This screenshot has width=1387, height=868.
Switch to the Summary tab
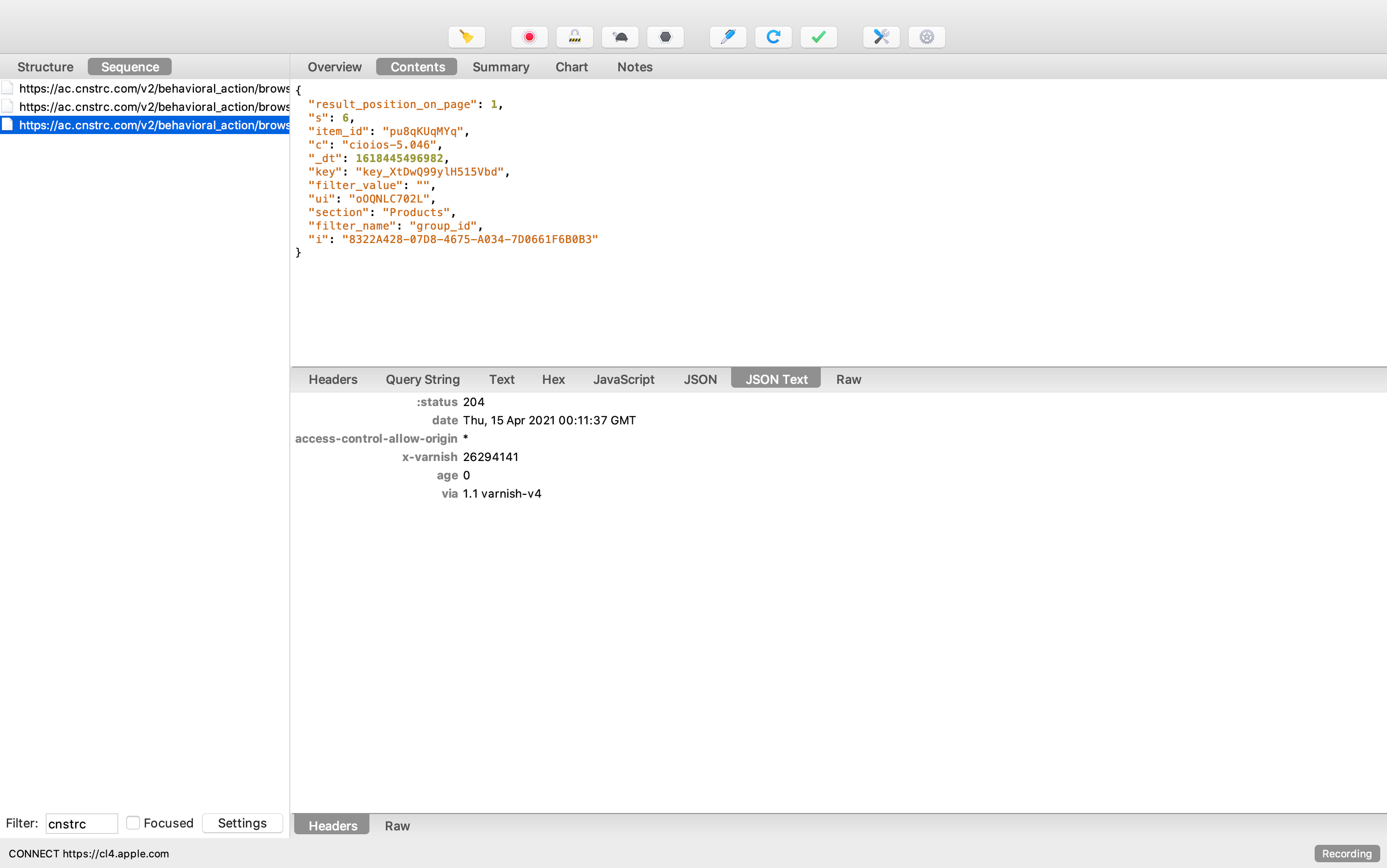click(501, 67)
